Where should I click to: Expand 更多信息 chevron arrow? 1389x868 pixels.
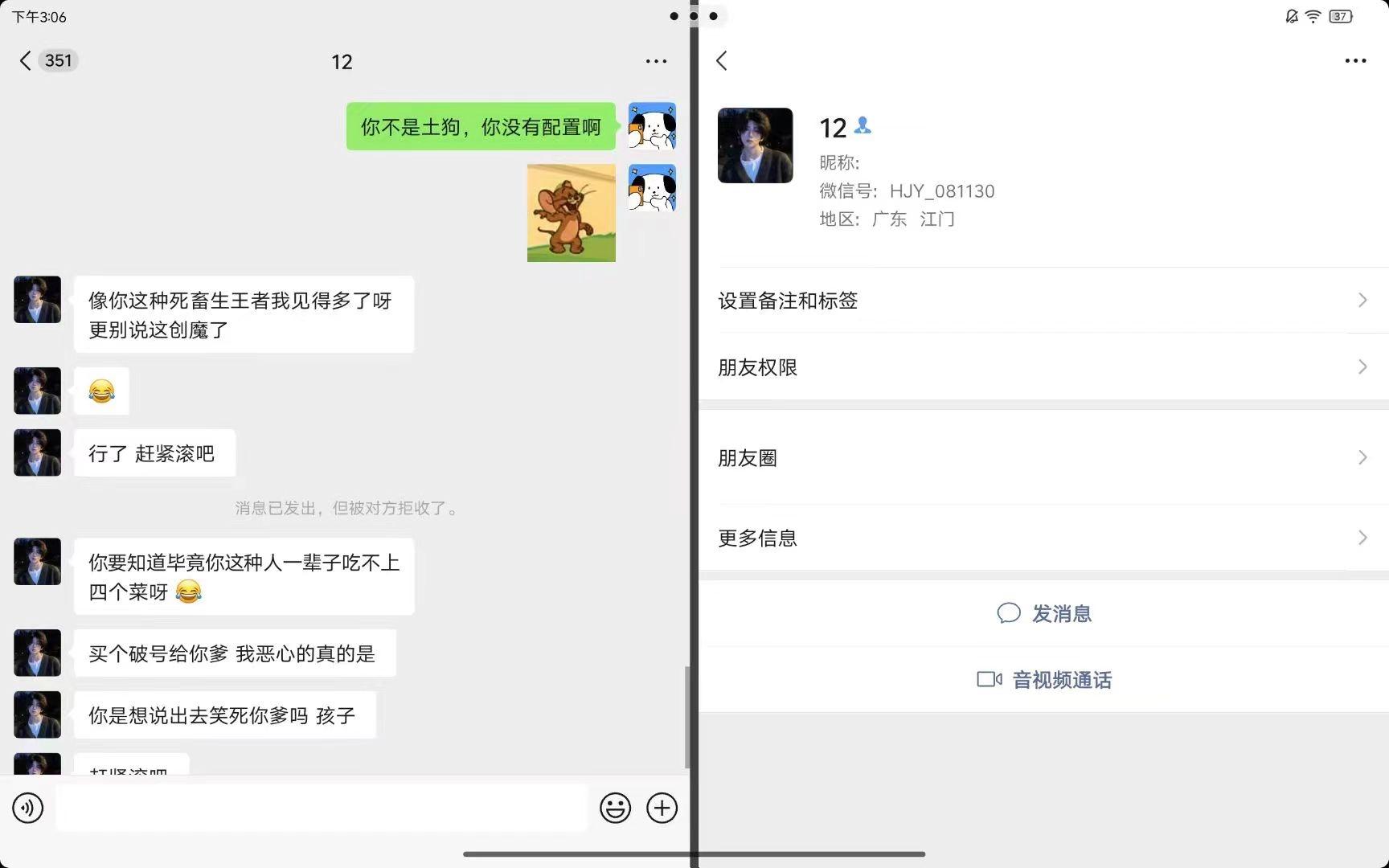click(x=1362, y=537)
